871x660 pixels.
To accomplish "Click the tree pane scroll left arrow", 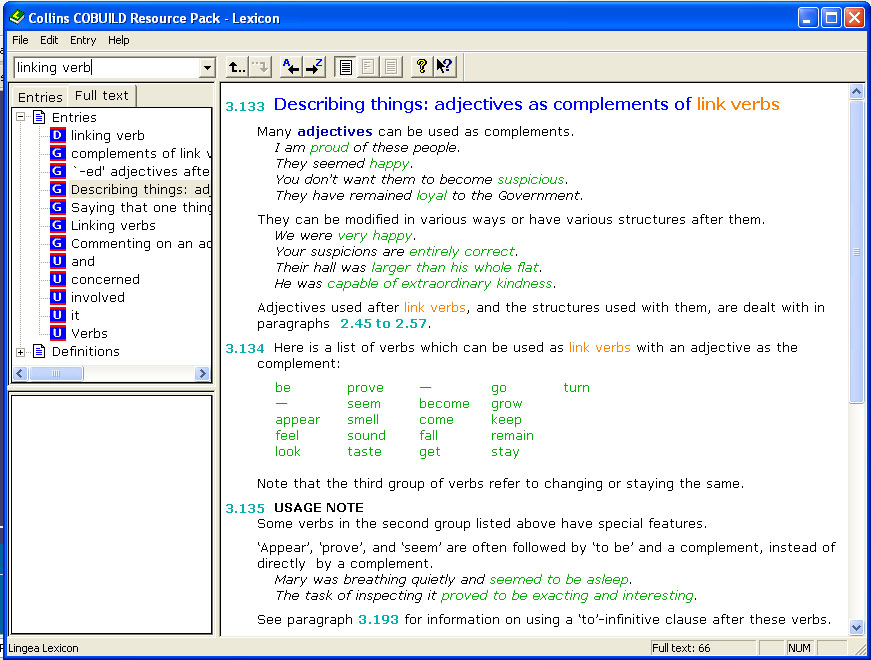I will 20,373.
